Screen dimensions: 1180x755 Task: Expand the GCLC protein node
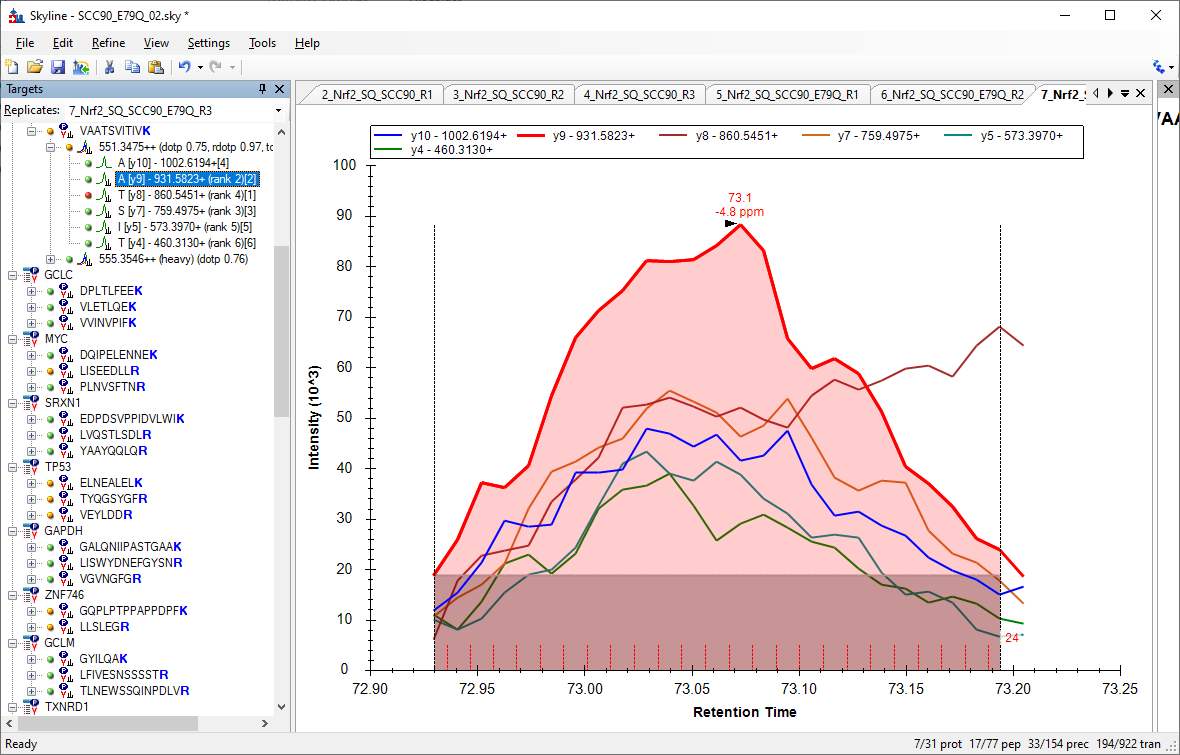13,275
